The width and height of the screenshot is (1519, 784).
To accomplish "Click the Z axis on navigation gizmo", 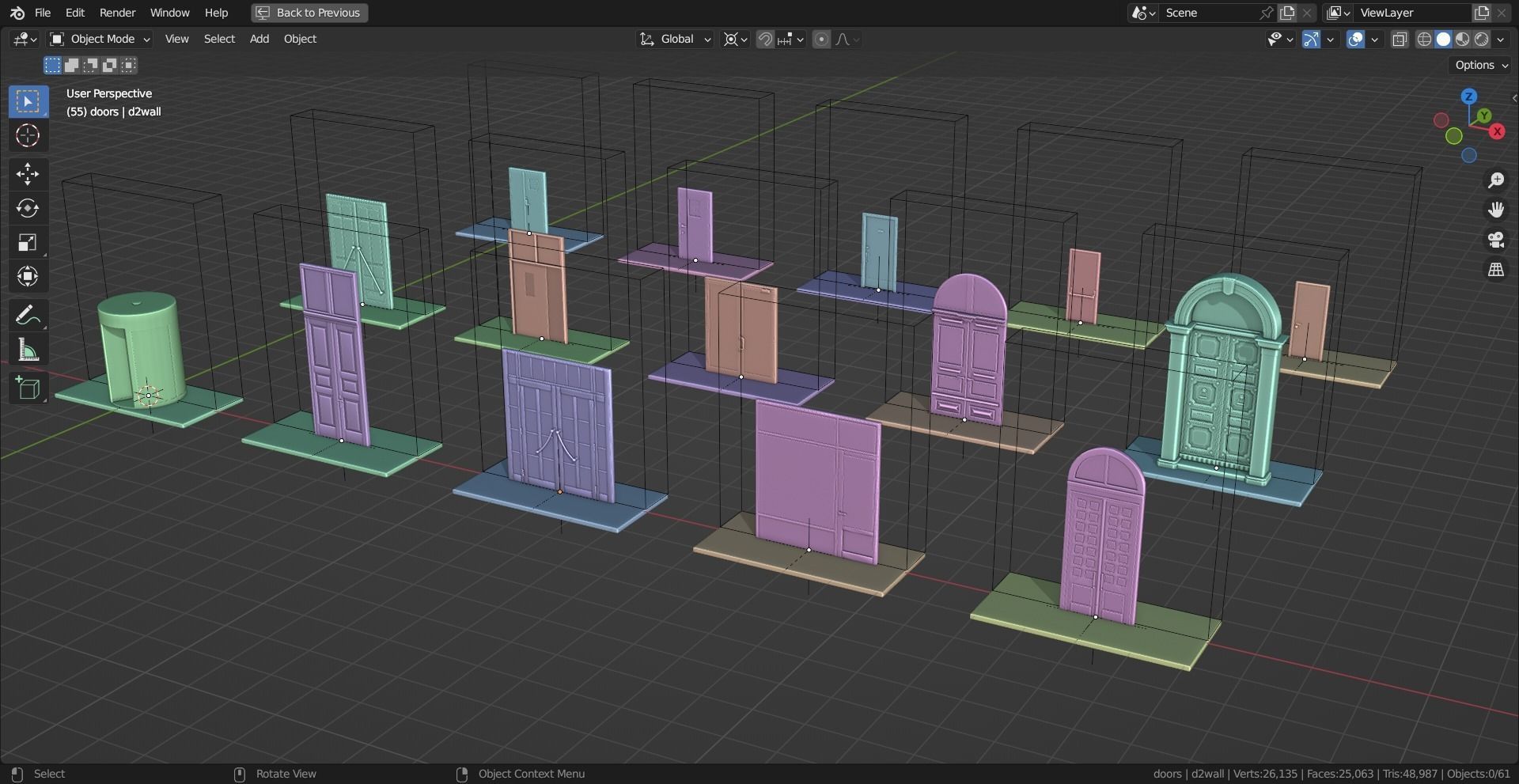I will (x=1468, y=97).
